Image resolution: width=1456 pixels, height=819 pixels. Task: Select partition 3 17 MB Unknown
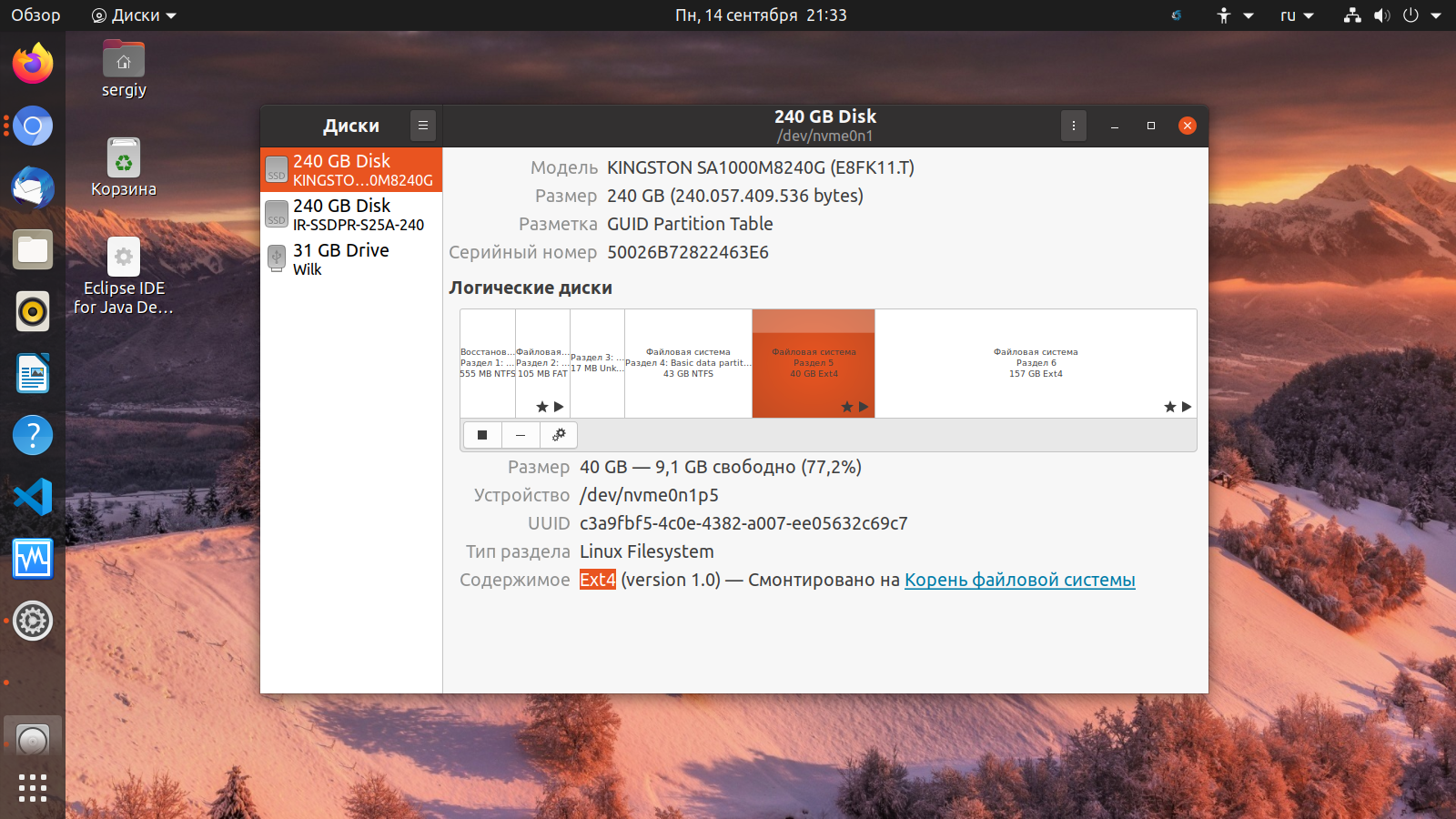597,363
